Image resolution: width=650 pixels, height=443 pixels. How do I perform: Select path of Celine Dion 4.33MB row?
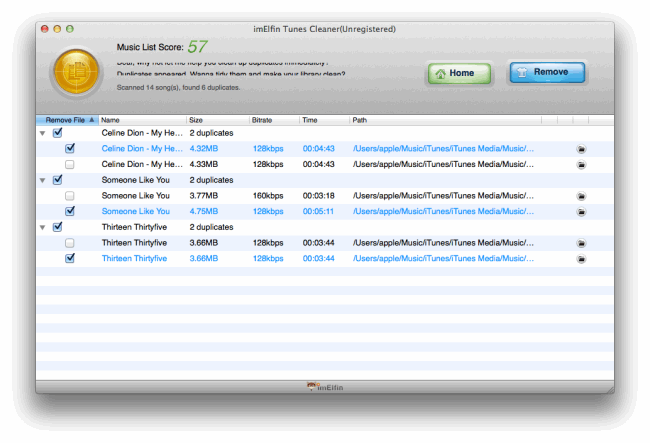coord(443,165)
